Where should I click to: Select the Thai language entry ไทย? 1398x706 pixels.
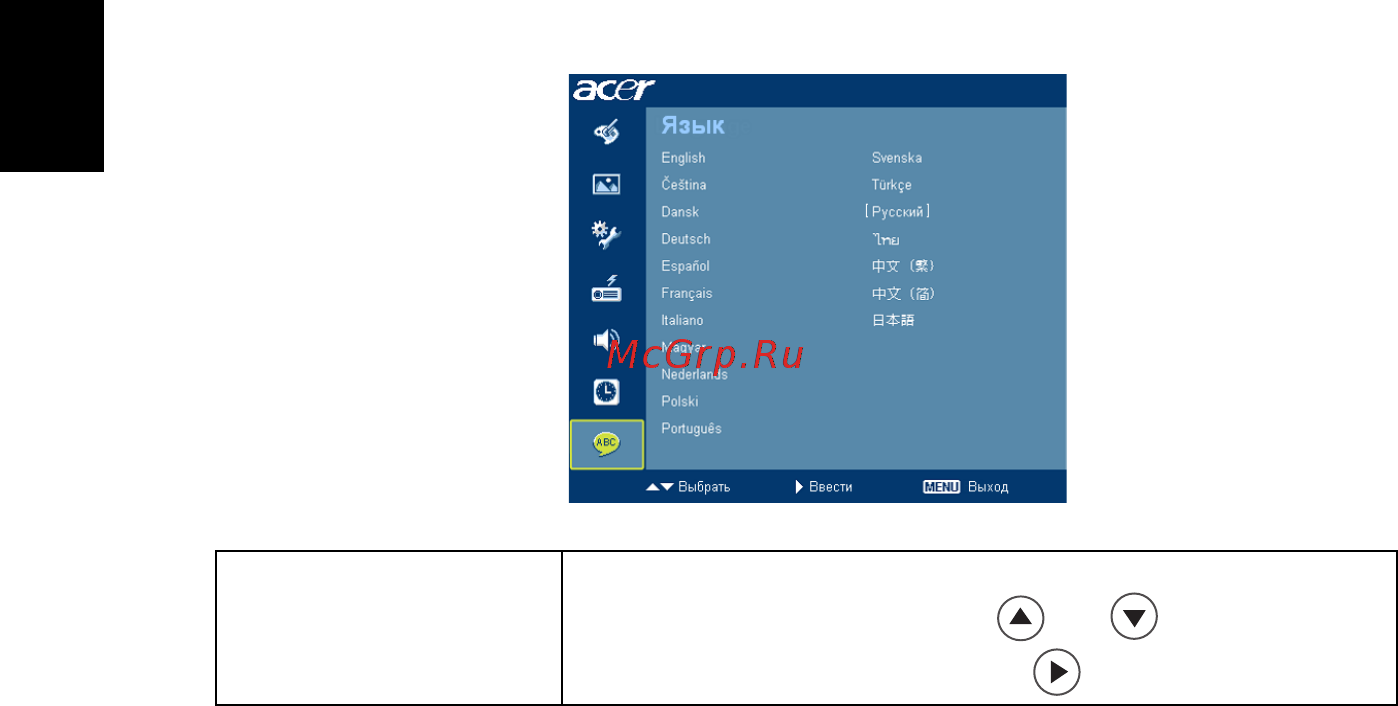pyautogui.click(x=886, y=240)
